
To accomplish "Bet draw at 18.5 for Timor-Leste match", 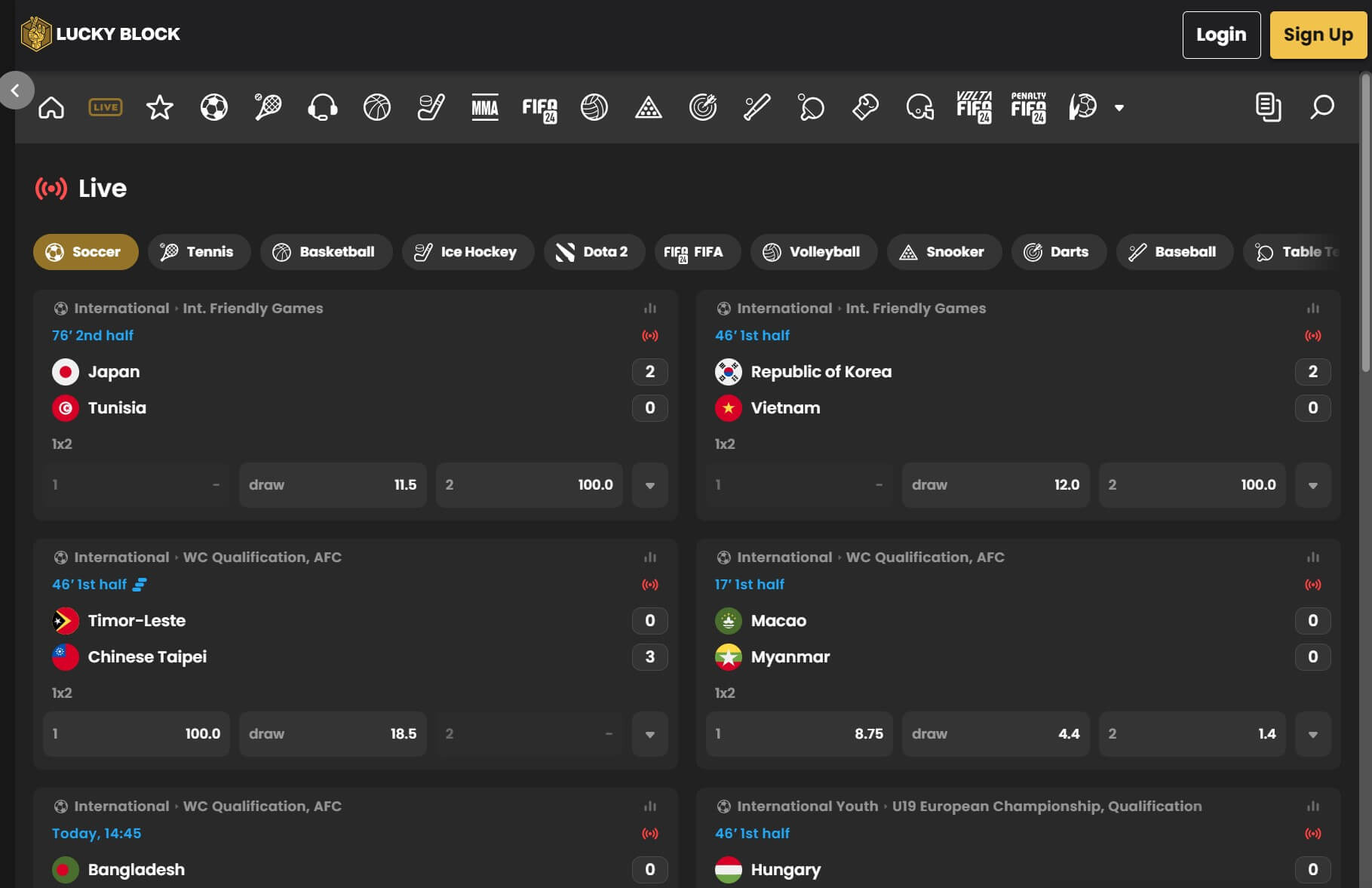I will click(x=333, y=734).
